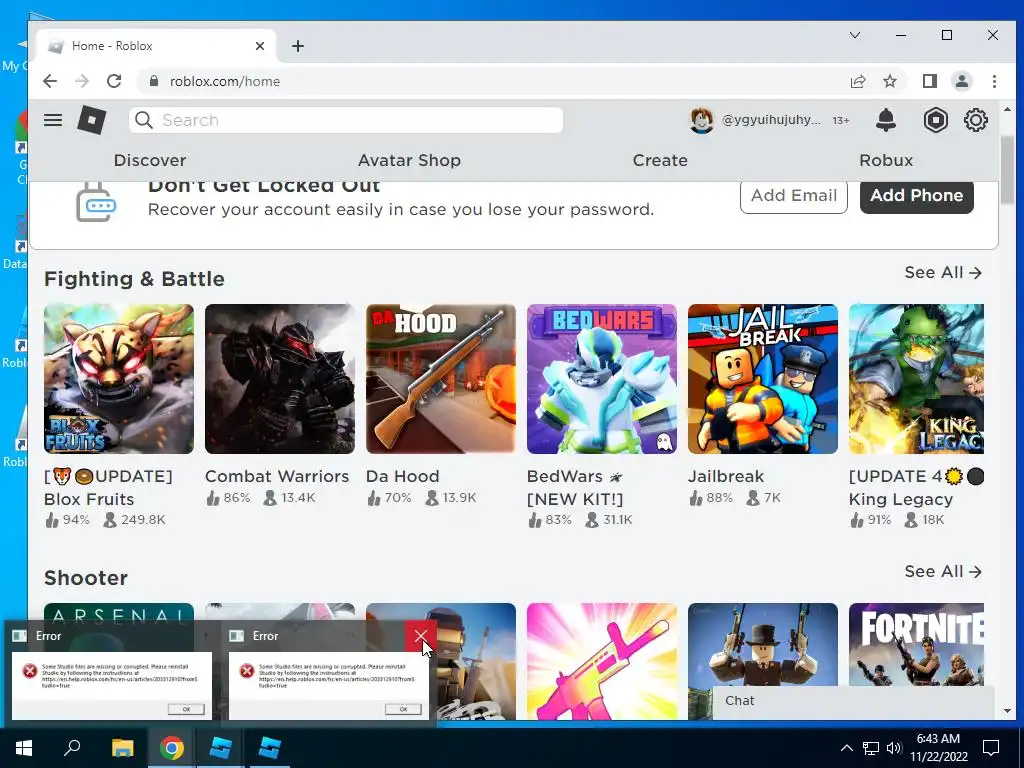Open a new browser tab
1024x768 pixels.
[x=298, y=46]
